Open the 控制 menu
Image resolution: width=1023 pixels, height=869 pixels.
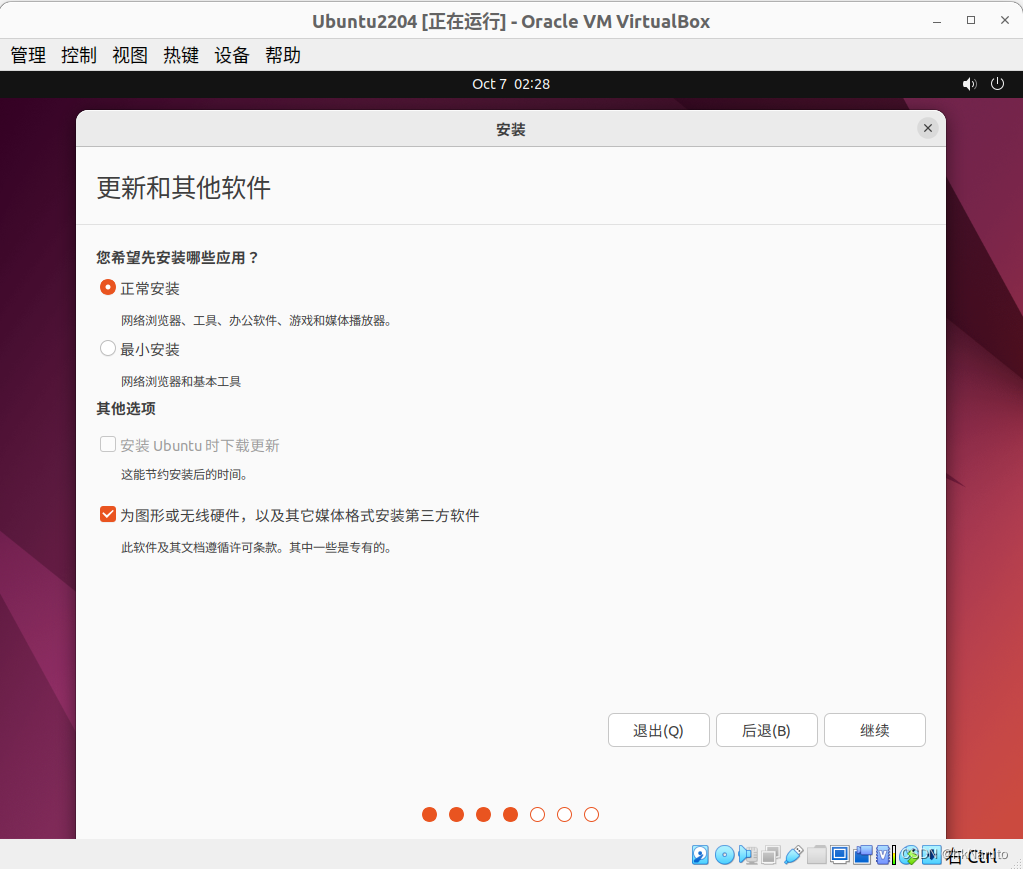(x=79, y=55)
